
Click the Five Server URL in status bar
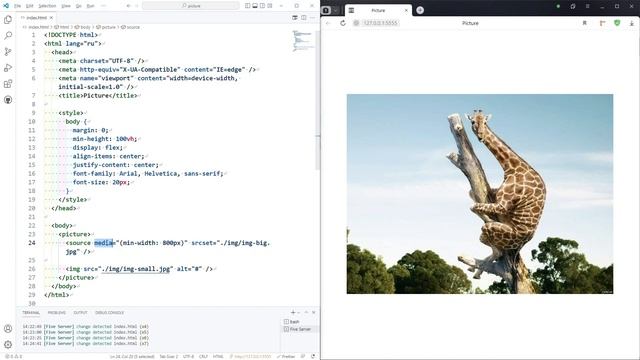(x=250, y=356)
